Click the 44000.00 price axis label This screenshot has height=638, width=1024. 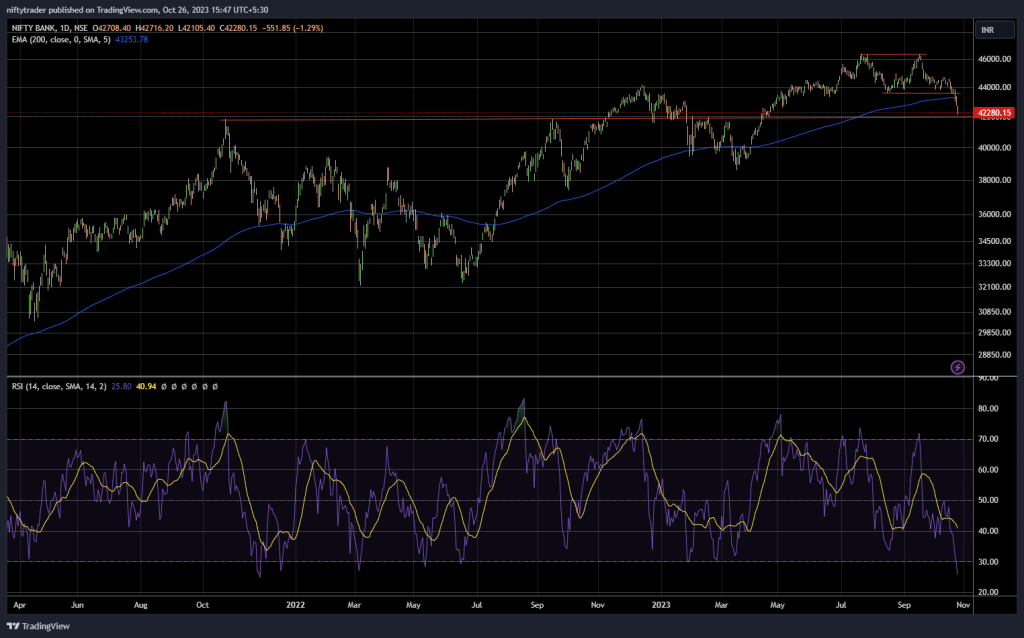[994, 88]
